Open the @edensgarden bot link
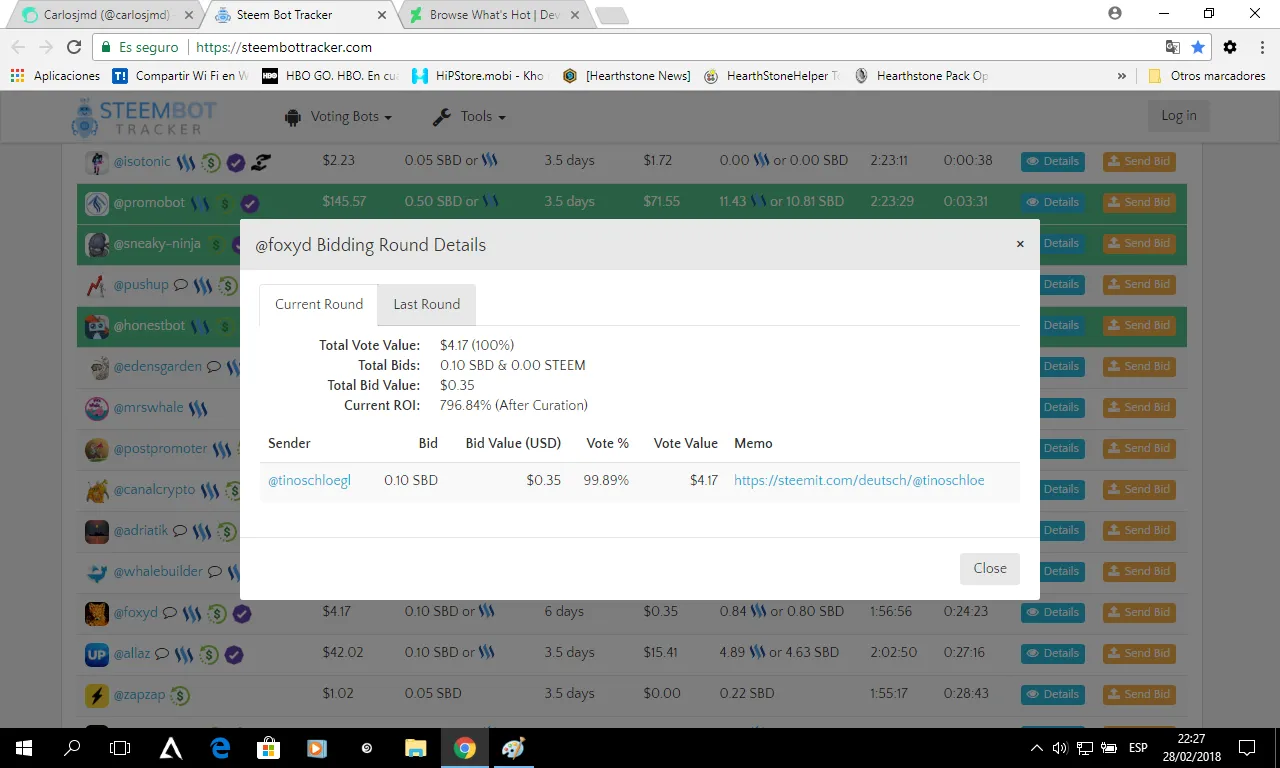The image size is (1280, 768). [157, 366]
